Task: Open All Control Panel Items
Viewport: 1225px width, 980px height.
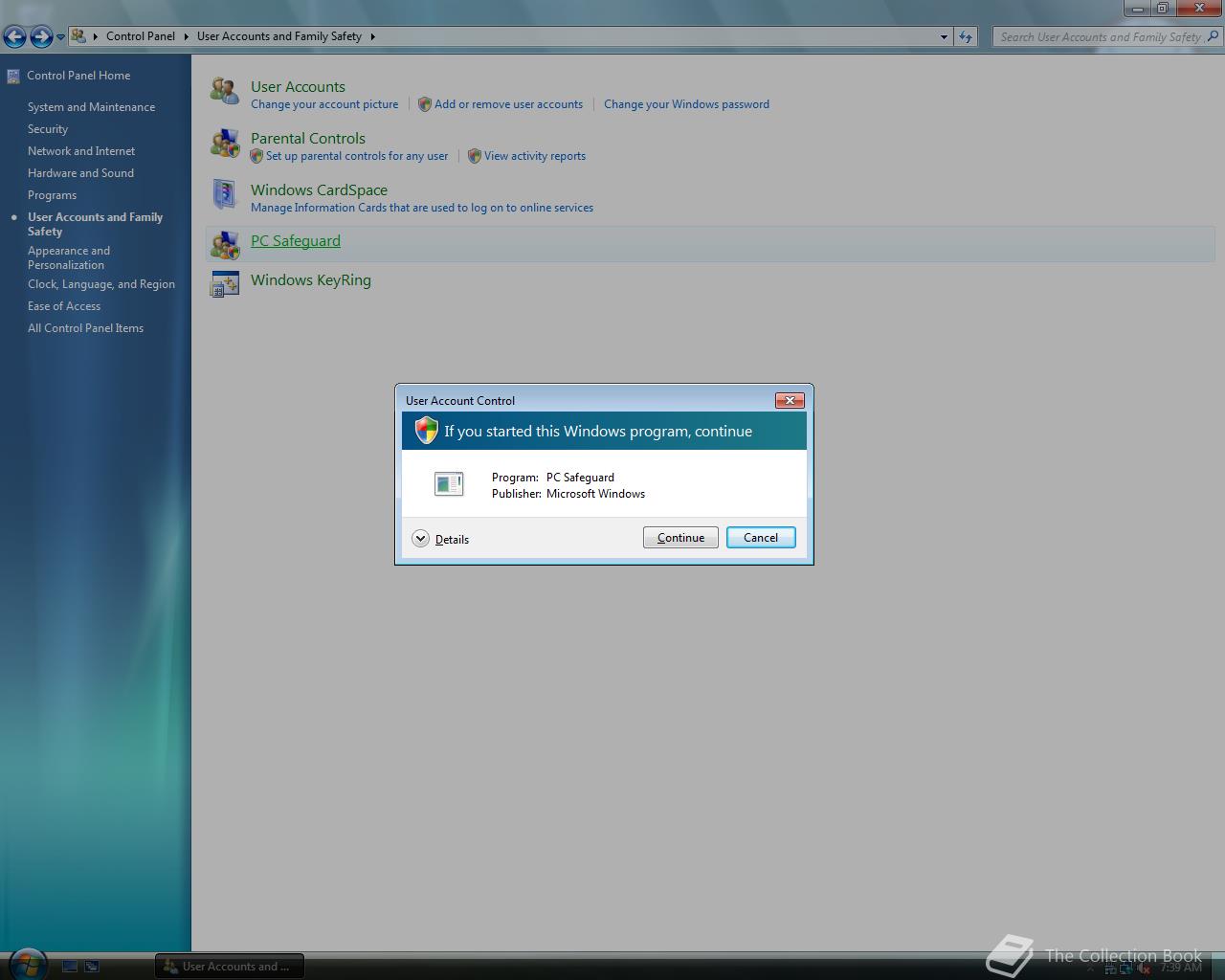Action: [x=85, y=328]
